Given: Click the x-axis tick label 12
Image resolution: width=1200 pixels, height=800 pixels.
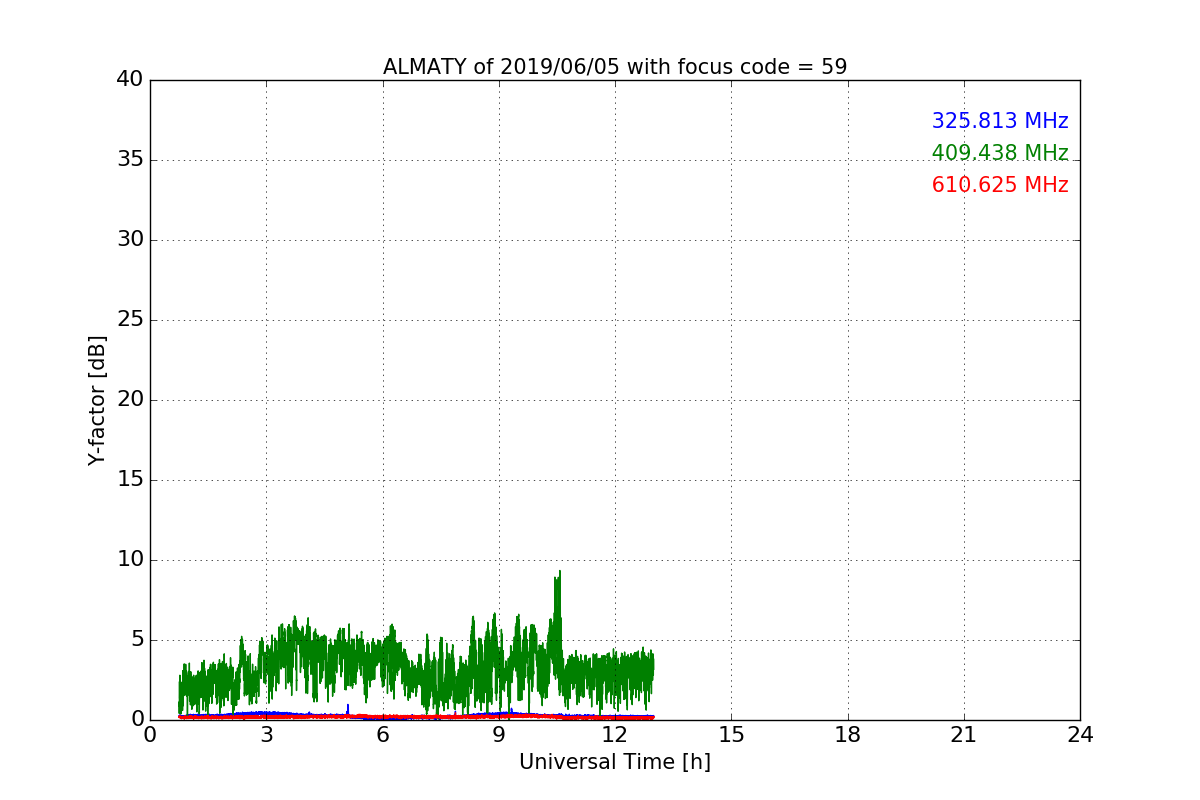Looking at the screenshot, I should pos(615,735).
